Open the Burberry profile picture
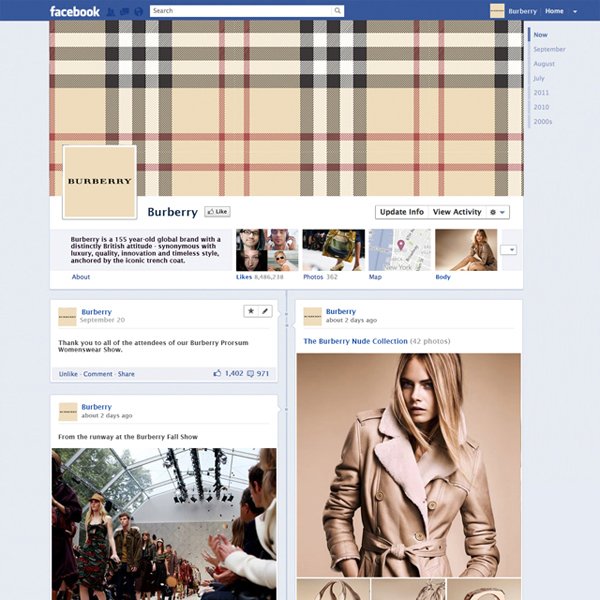The image size is (600, 600). (99, 182)
